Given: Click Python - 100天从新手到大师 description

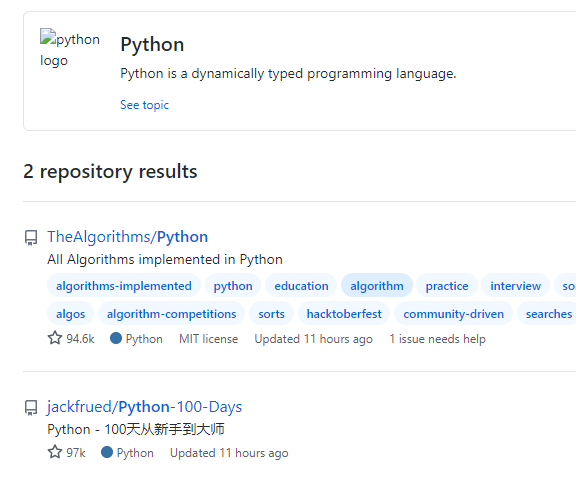Looking at the screenshot, I should click(x=136, y=429).
